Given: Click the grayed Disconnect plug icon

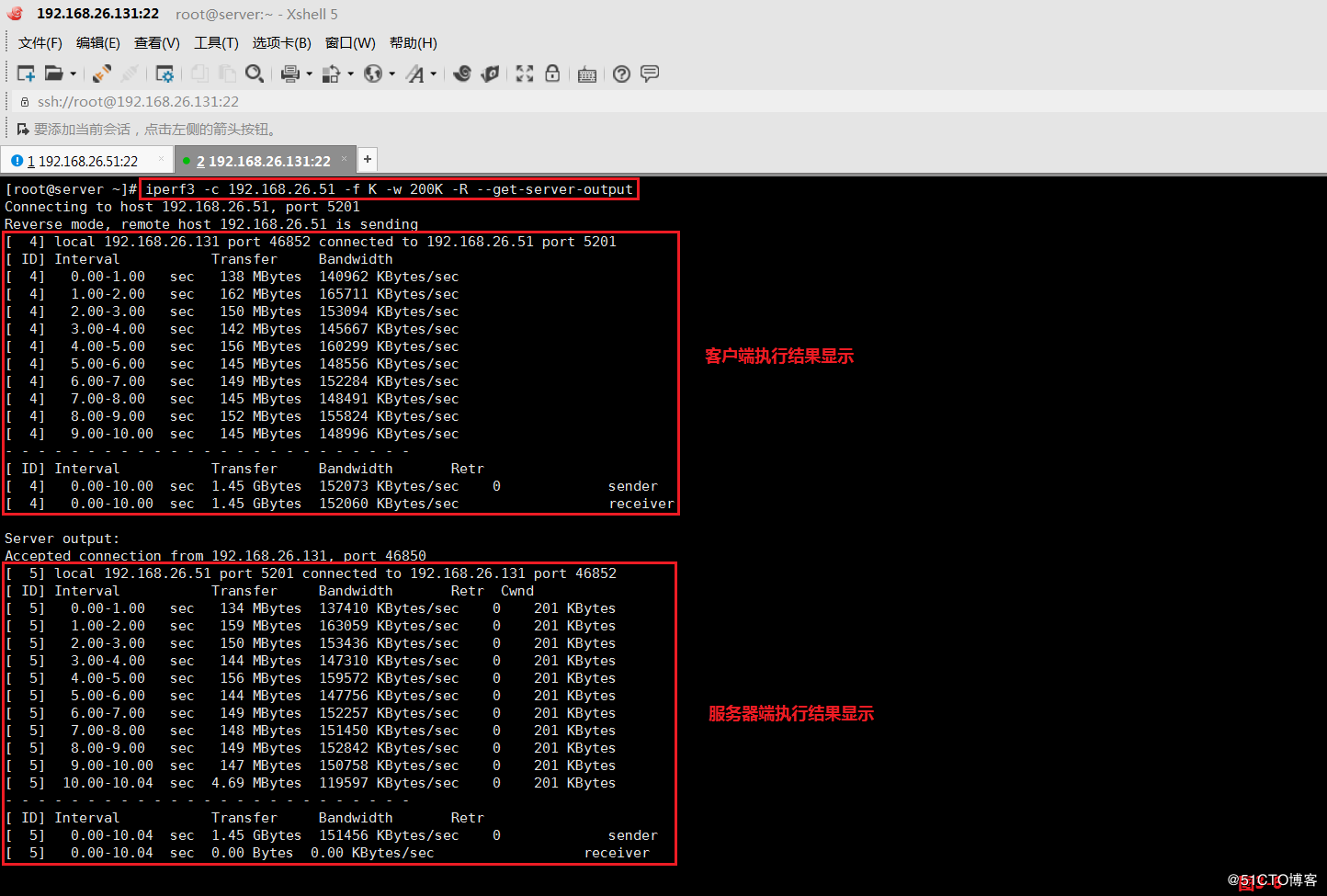Looking at the screenshot, I should tap(130, 74).
